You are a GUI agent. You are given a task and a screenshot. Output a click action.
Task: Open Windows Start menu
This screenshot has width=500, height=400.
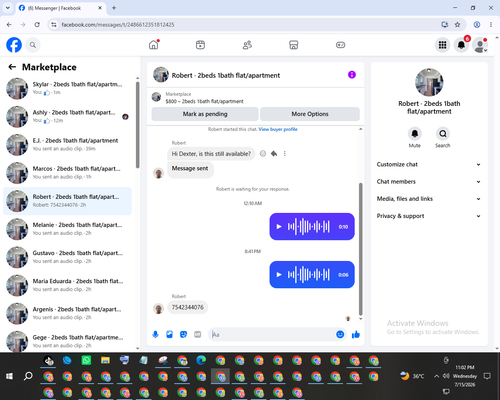[9, 376]
